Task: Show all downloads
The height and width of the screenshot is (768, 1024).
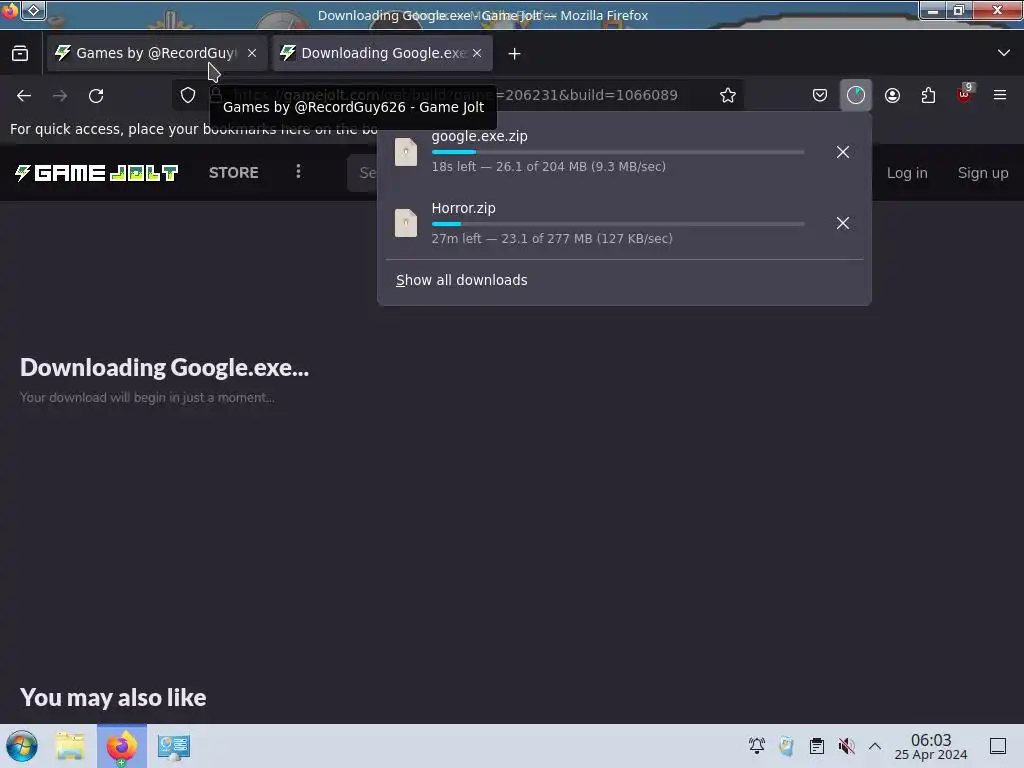Action: point(461,280)
